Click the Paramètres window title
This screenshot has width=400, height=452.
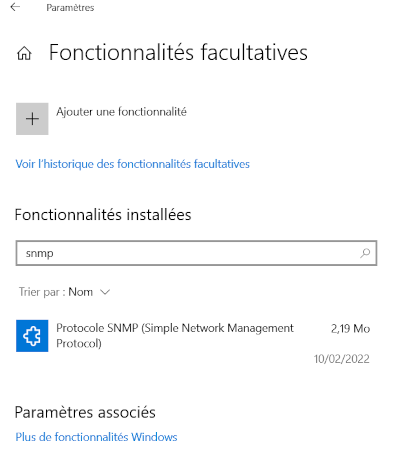[x=70, y=8]
